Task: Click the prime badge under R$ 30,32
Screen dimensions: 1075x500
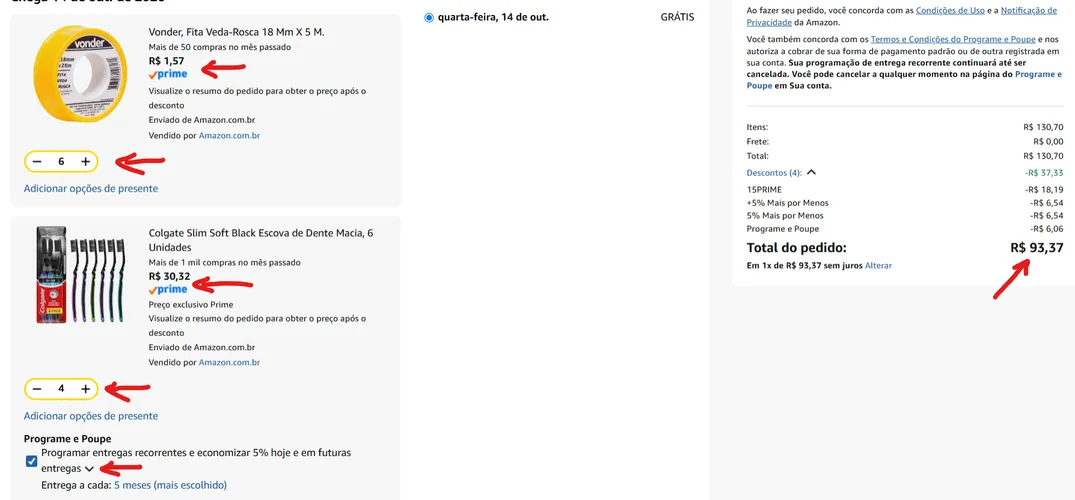Action: pos(167,289)
